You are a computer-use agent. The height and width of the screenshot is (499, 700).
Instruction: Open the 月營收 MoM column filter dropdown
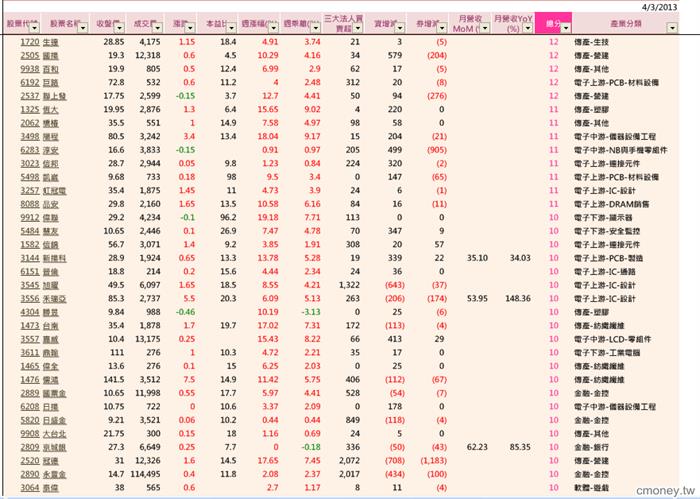(x=485, y=28)
